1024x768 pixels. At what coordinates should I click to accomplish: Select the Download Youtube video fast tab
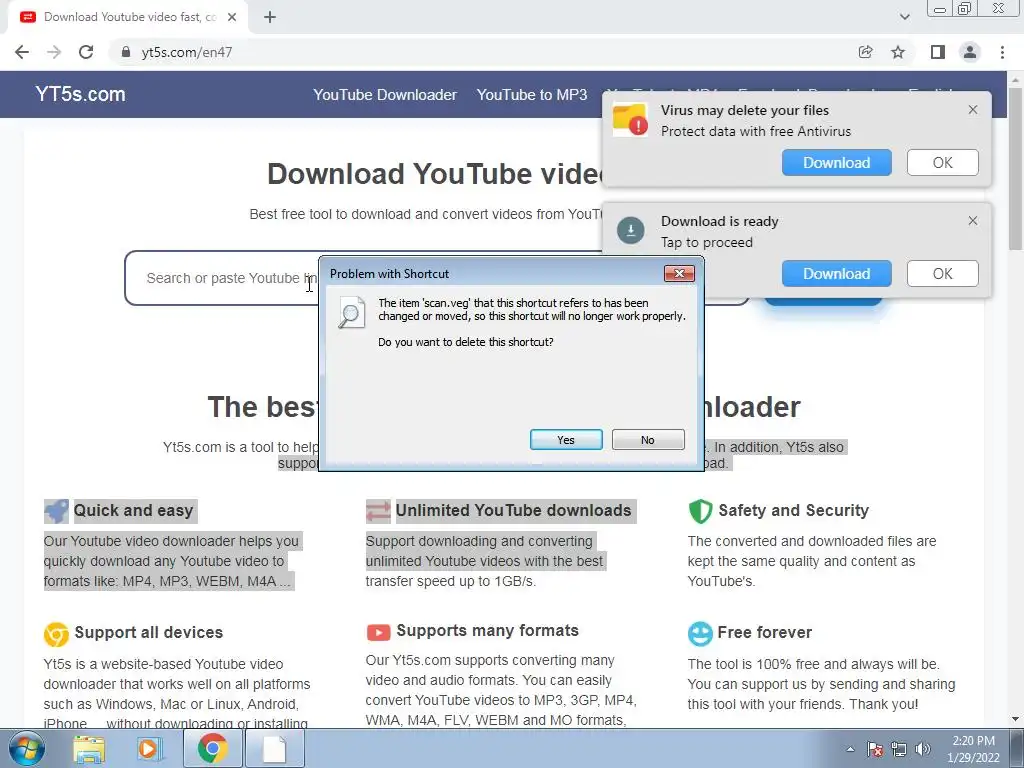coord(128,17)
